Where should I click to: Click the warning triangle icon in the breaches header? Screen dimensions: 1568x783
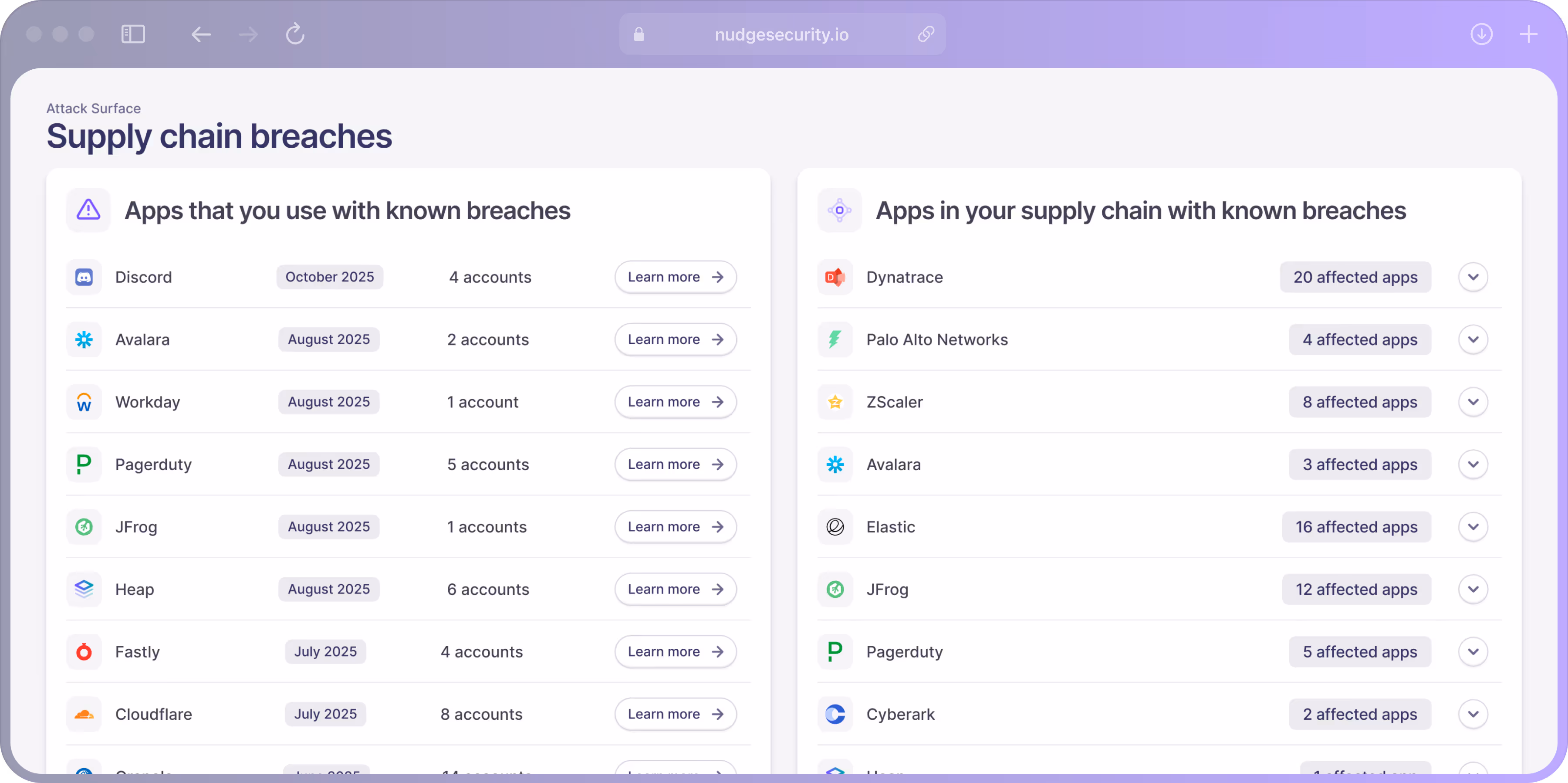(x=88, y=210)
